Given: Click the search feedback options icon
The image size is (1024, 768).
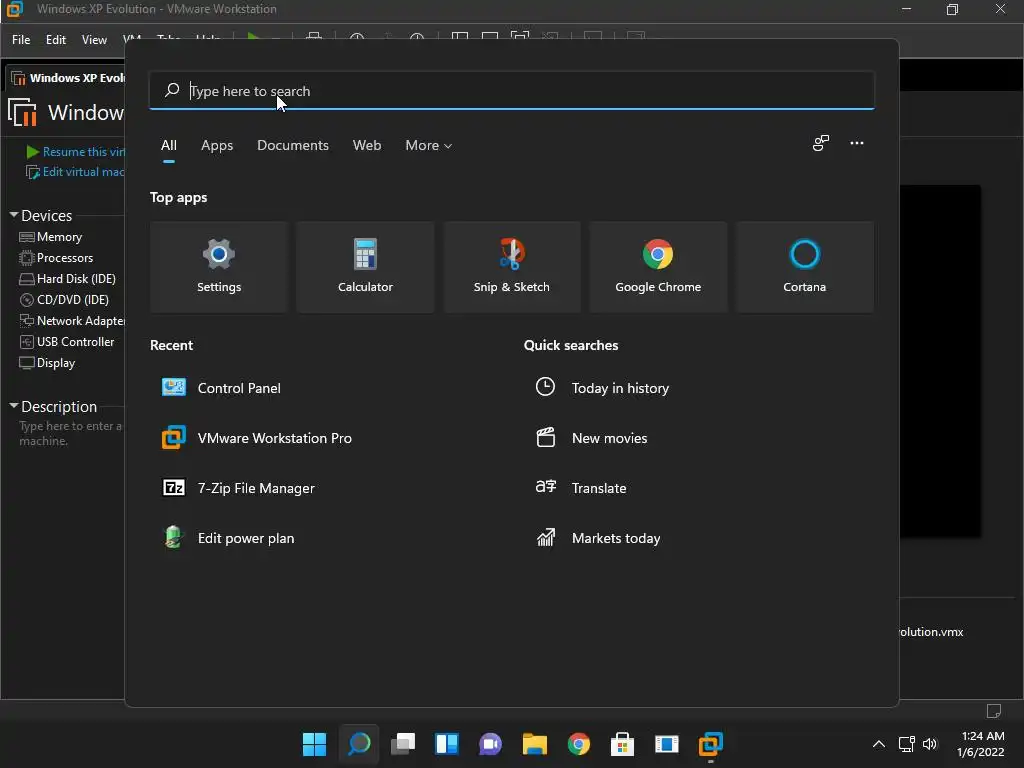Looking at the screenshot, I should pyautogui.click(x=821, y=143).
